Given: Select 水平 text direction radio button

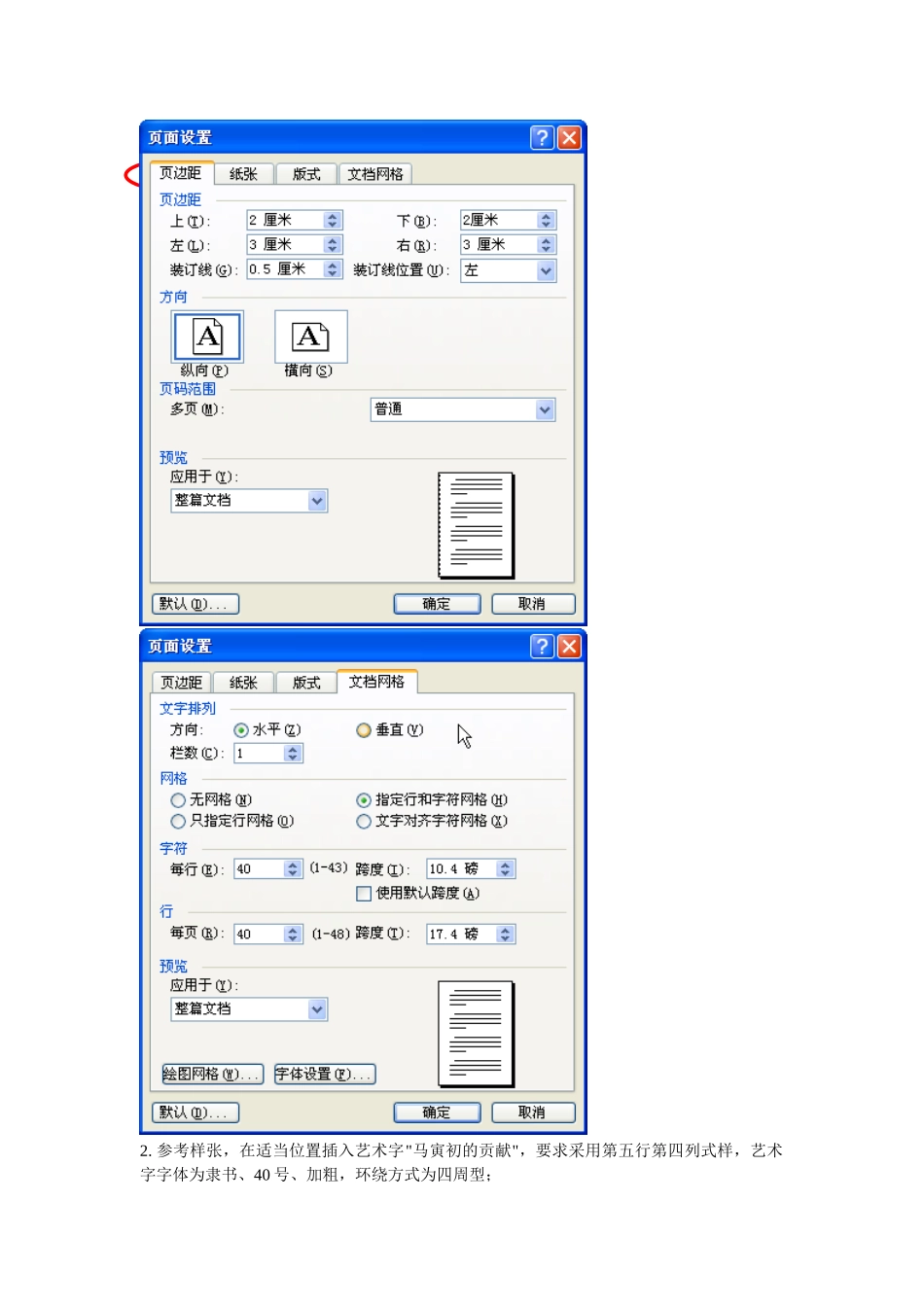Looking at the screenshot, I should coord(241,729).
